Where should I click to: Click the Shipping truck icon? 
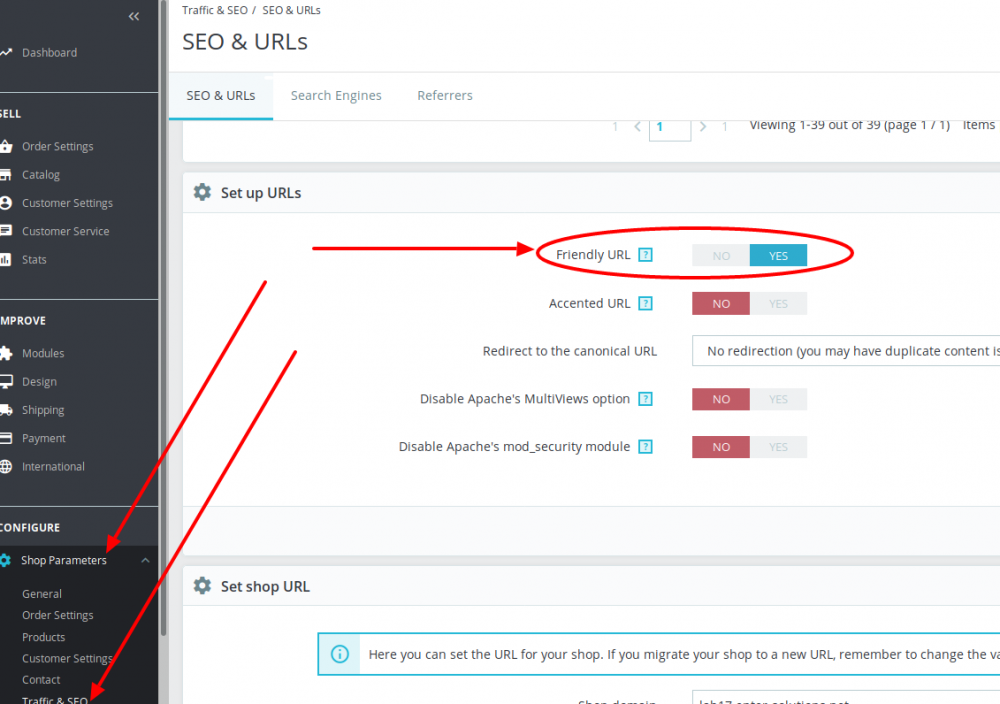coord(6,410)
